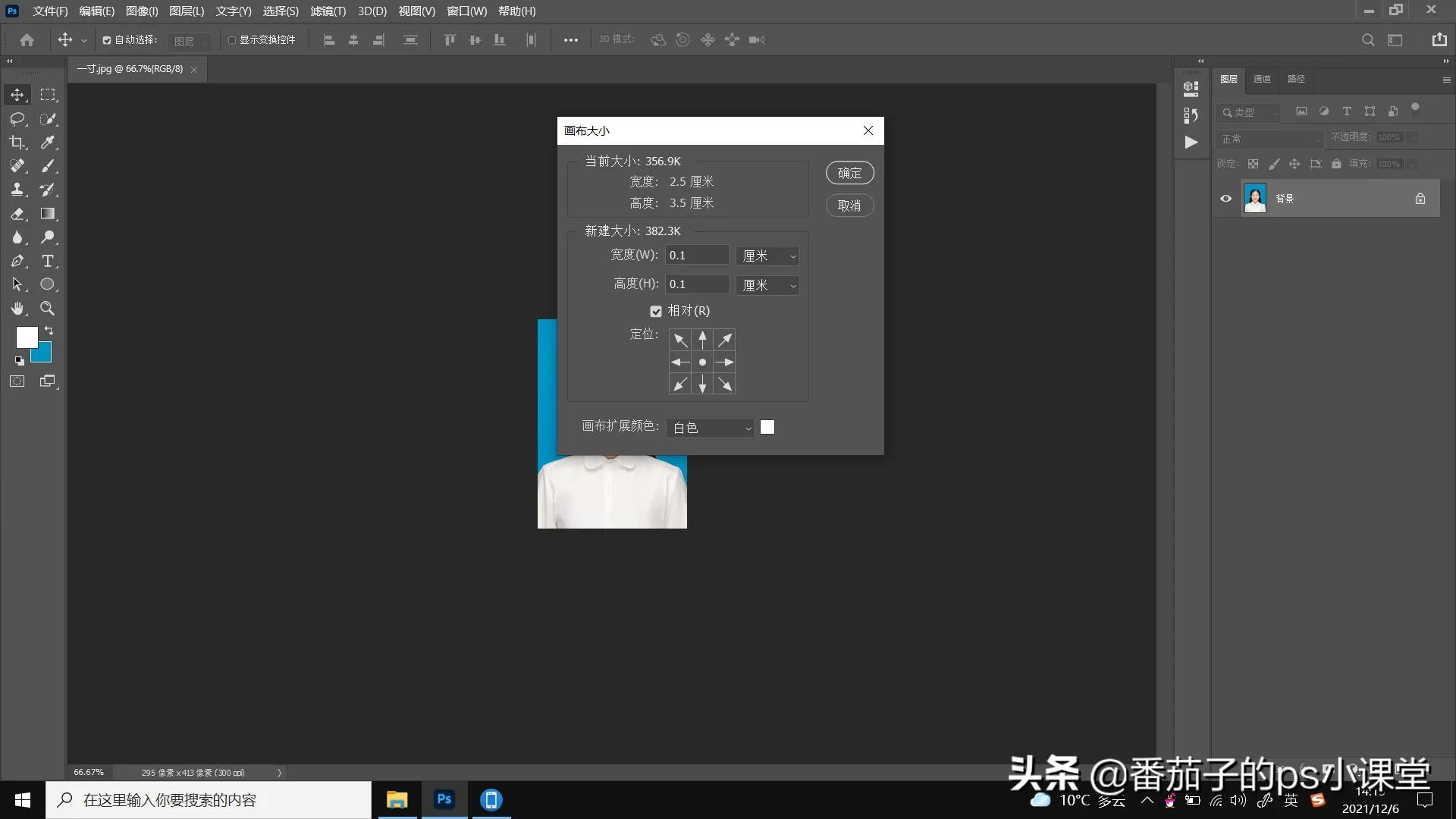The height and width of the screenshot is (819, 1456).
Task: Click the 取消 button
Action: (x=849, y=206)
